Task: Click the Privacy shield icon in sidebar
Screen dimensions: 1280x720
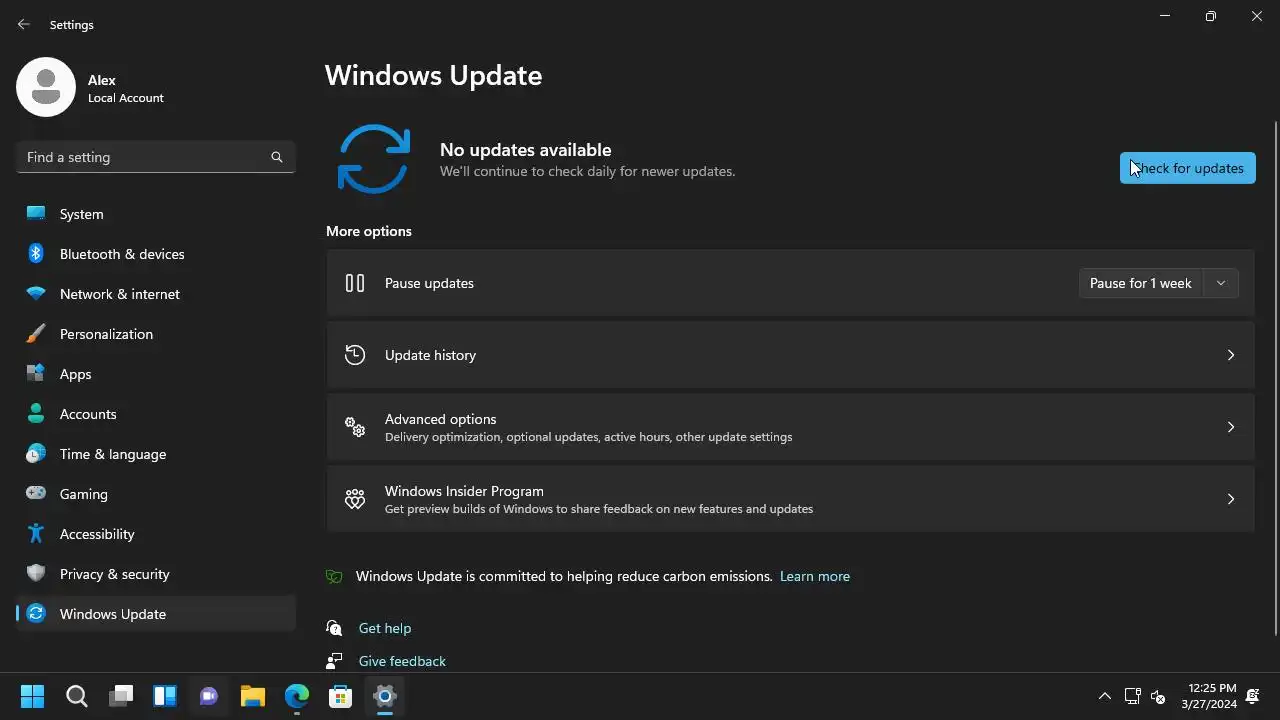Action: click(36, 574)
